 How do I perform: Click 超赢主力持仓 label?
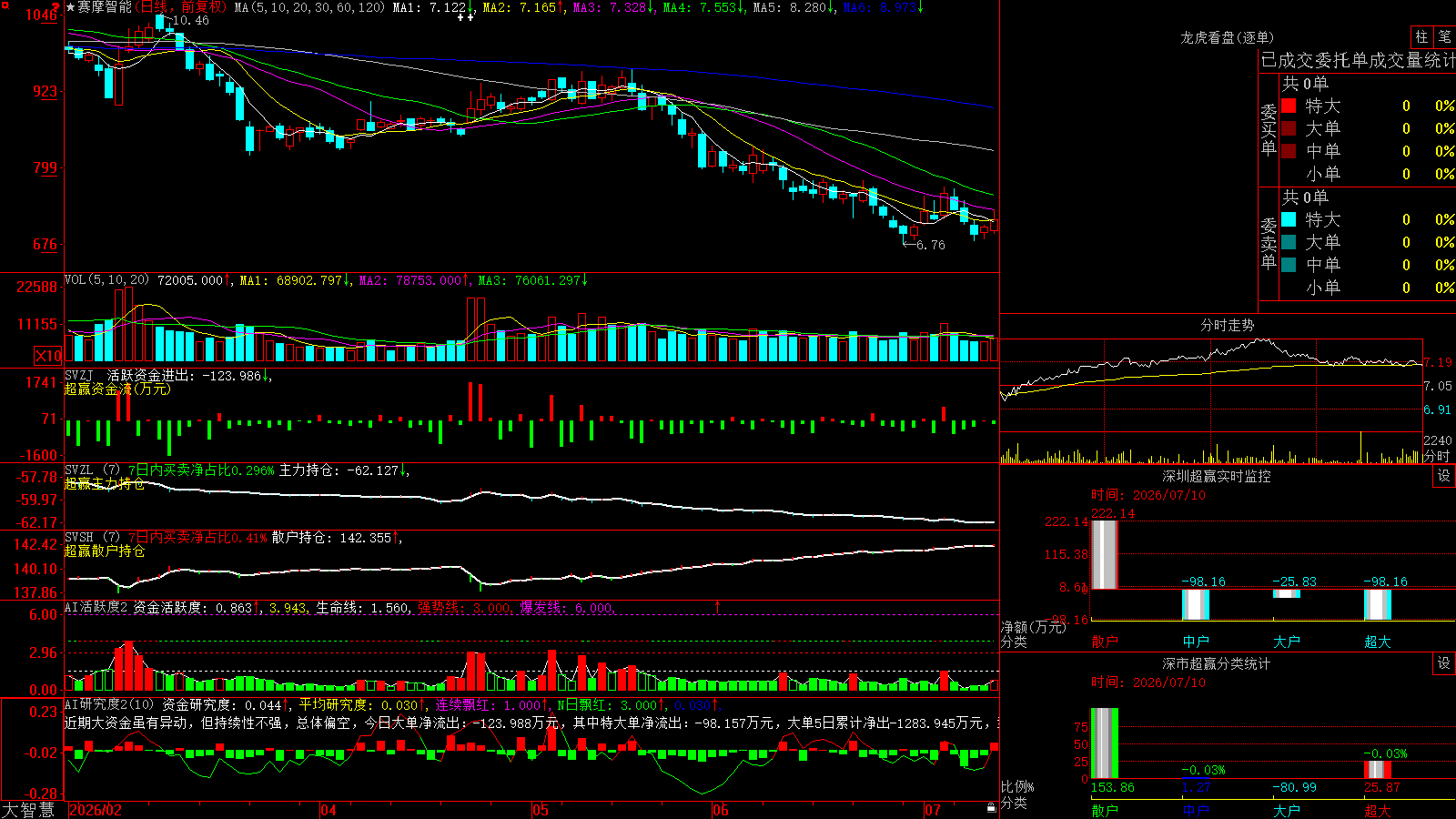pos(105,483)
